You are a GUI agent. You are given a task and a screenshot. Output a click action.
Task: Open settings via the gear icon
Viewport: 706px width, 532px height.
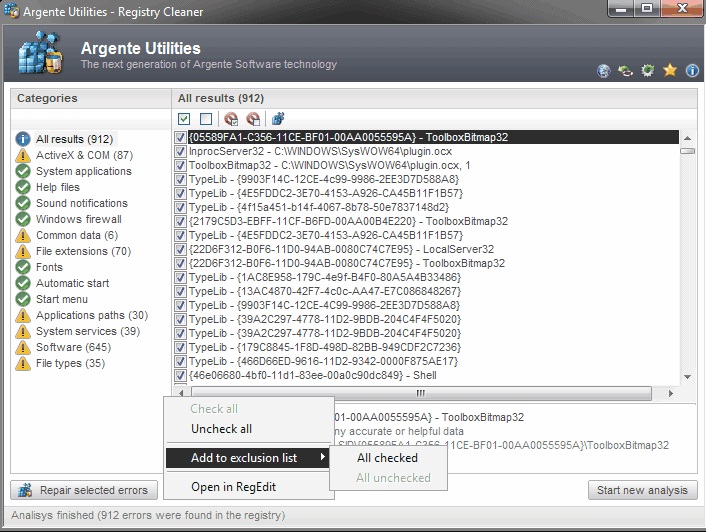coord(648,71)
